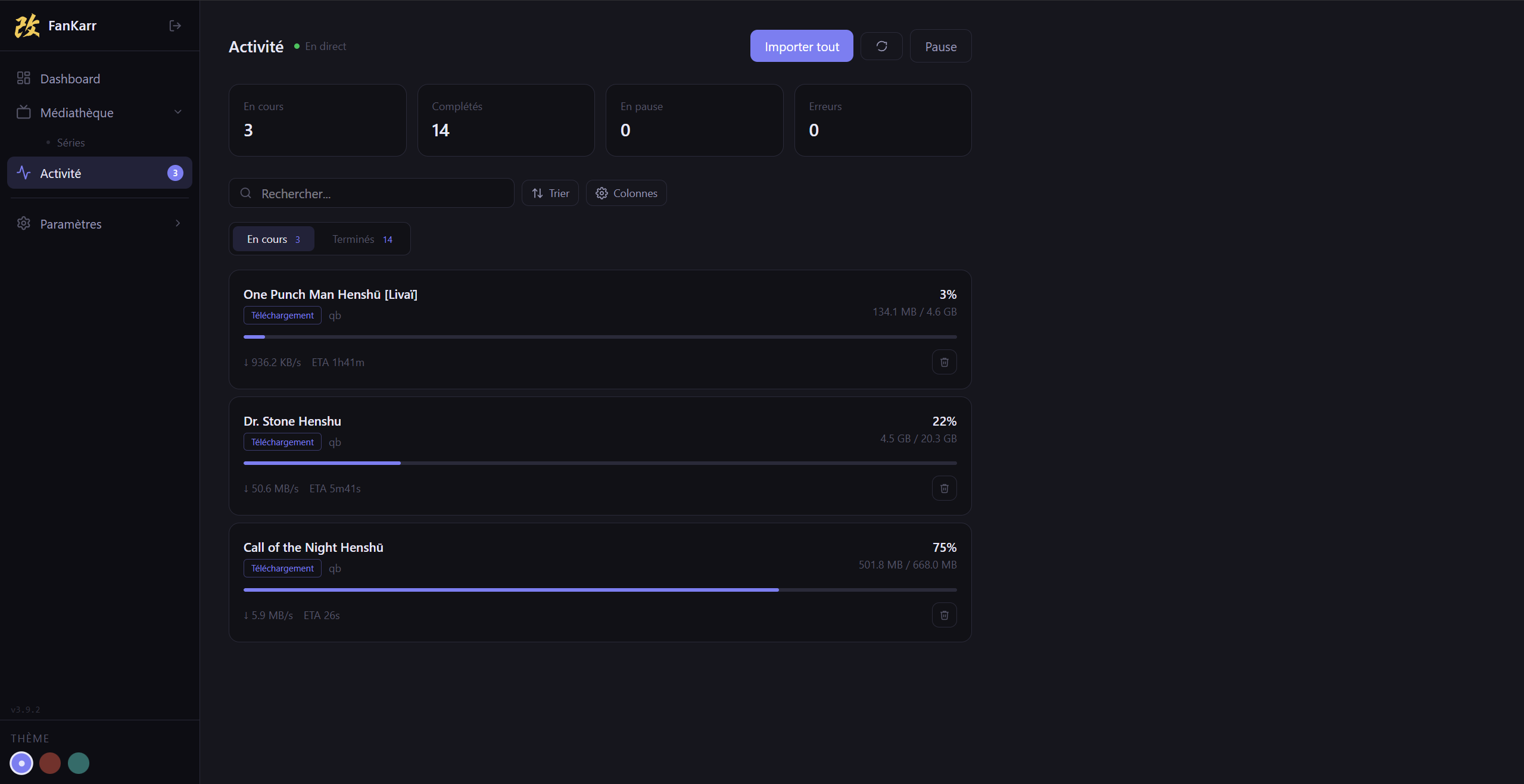The height and width of the screenshot is (784, 1524).
Task: Click the FanKarr logo icon
Action: 27,26
